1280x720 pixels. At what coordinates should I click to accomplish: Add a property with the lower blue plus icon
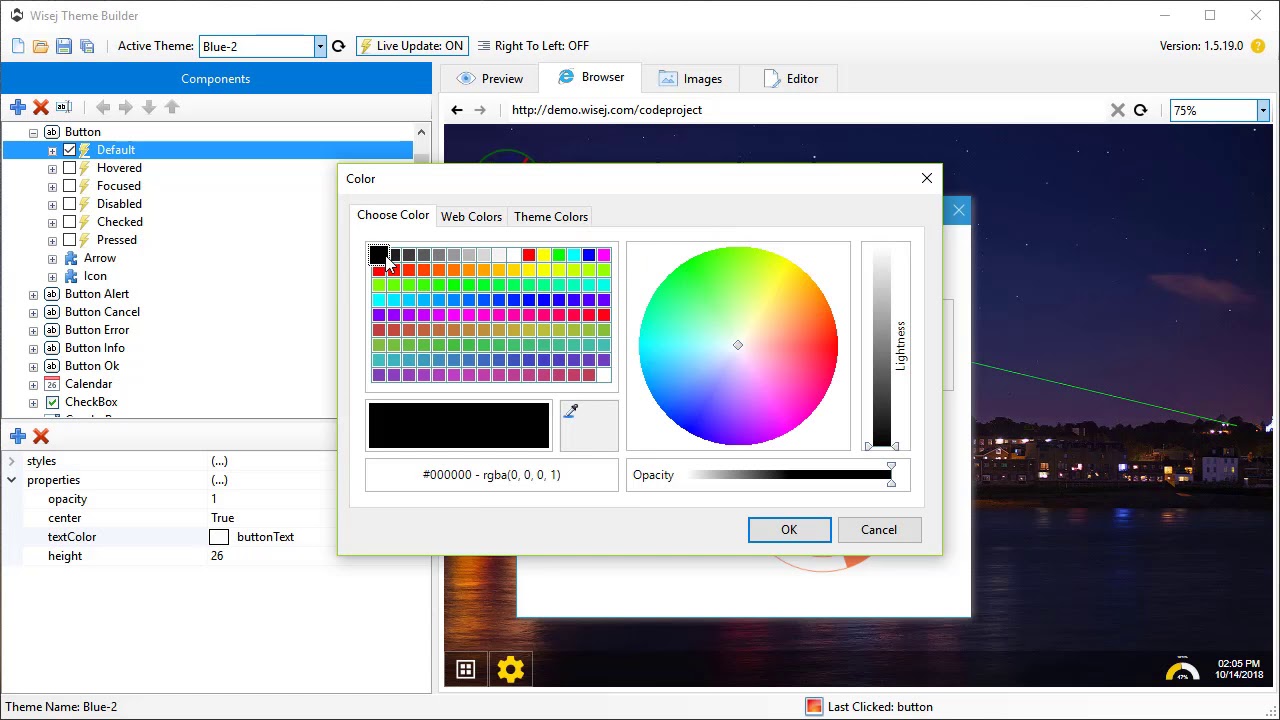pos(18,436)
